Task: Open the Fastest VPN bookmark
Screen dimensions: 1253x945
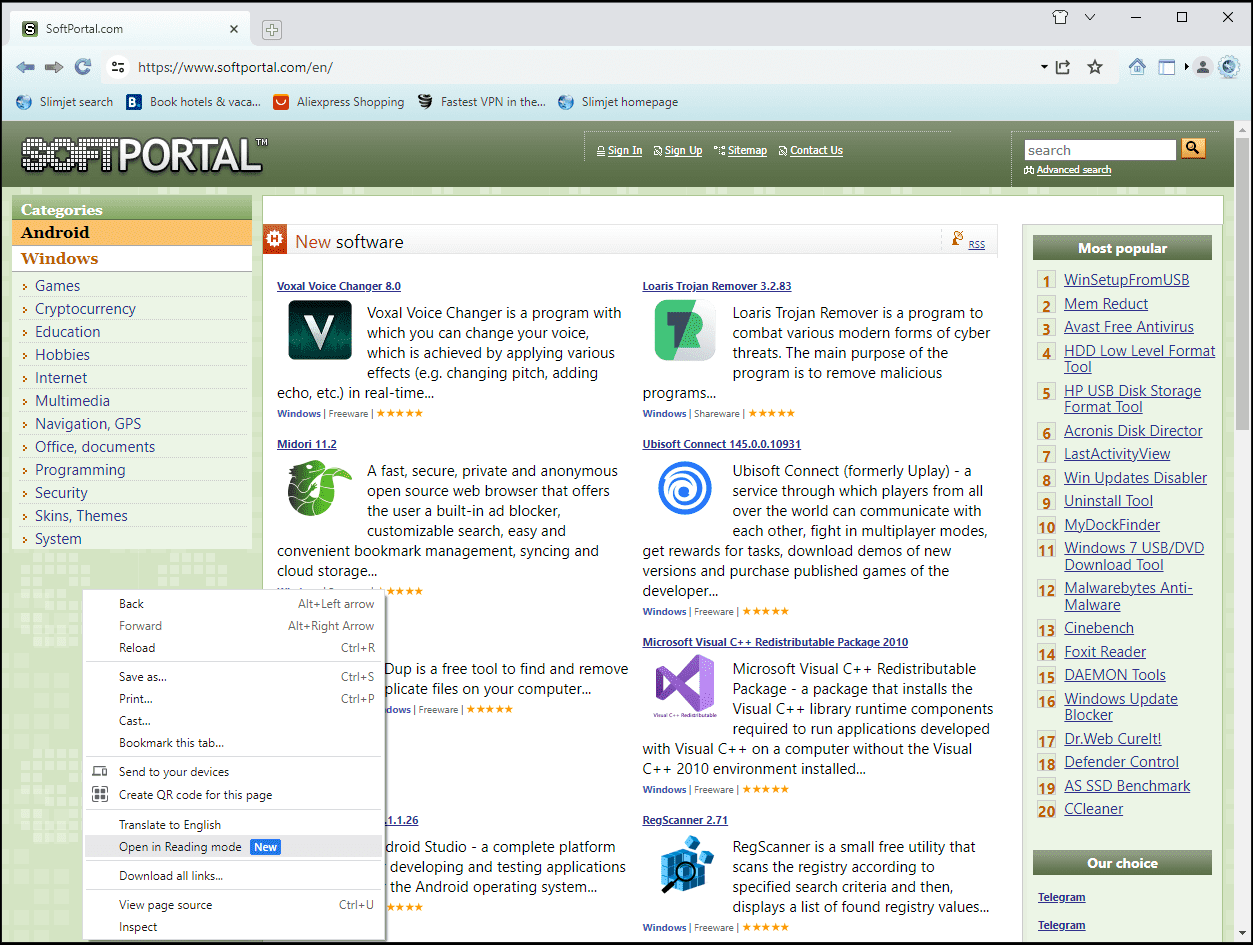Action: click(482, 102)
